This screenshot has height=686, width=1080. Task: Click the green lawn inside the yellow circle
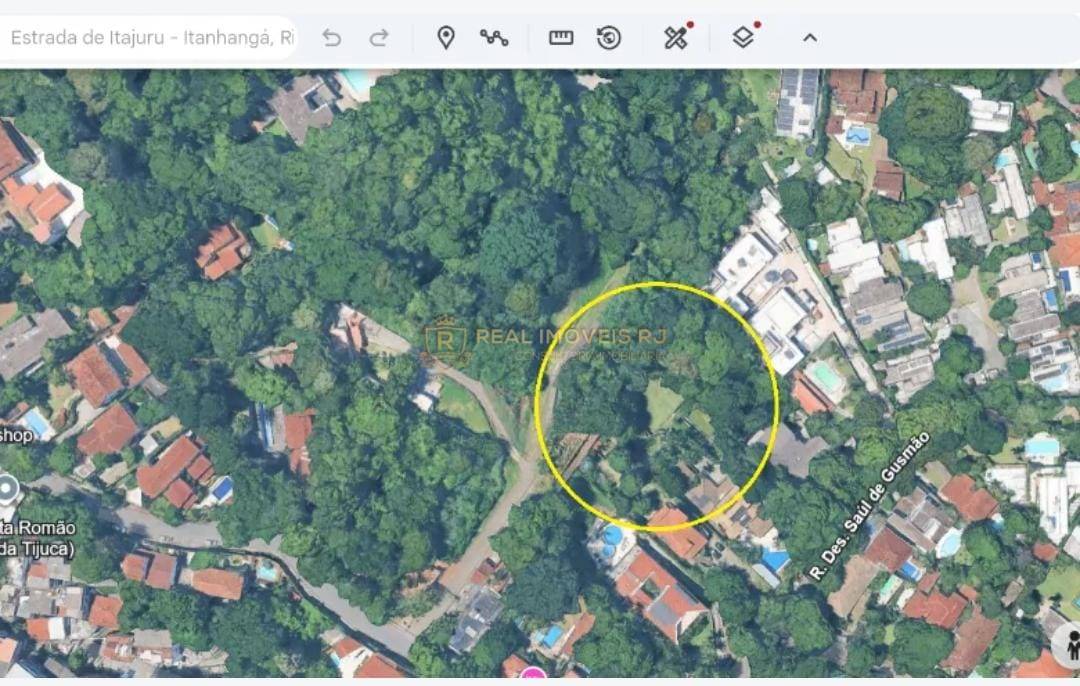[662, 403]
